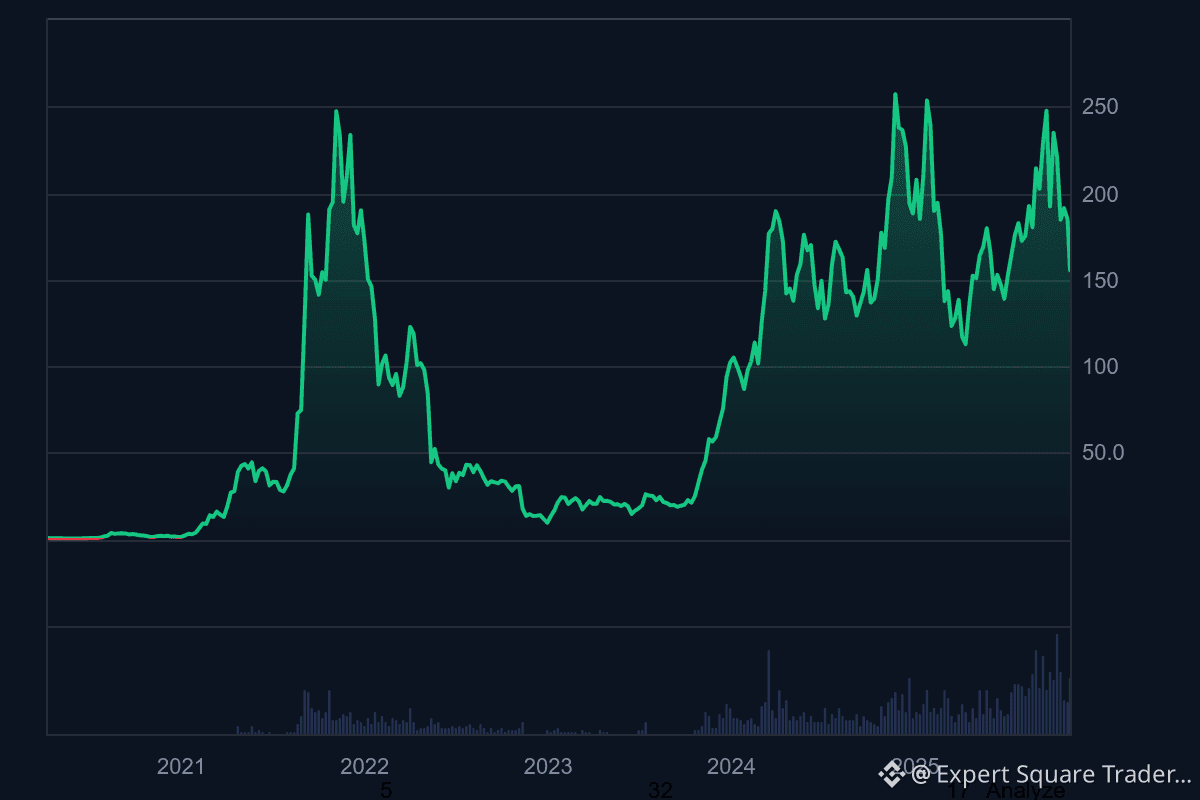
Task: Click the "100" price axis label
Action: [1100, 366]
